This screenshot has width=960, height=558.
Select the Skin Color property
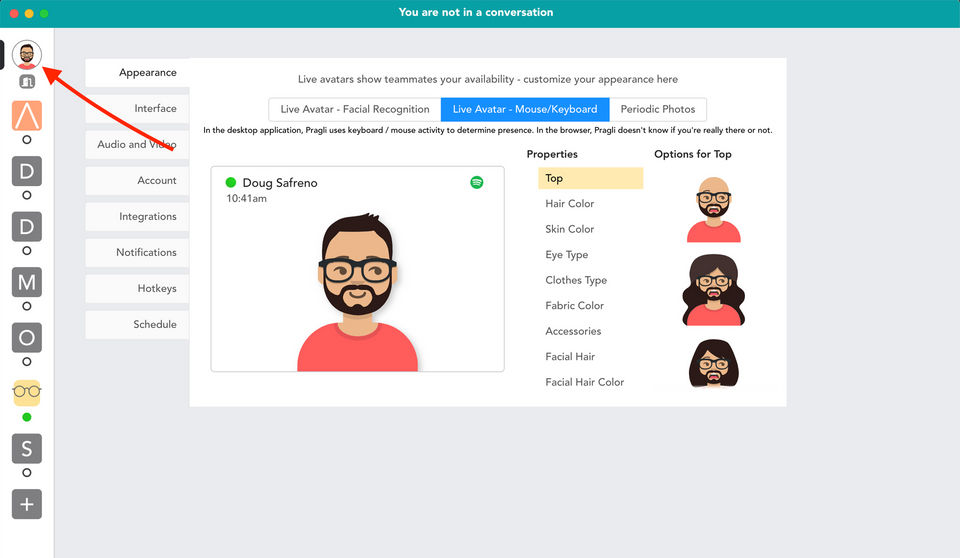pyautogui.click(x=569, y=229)
